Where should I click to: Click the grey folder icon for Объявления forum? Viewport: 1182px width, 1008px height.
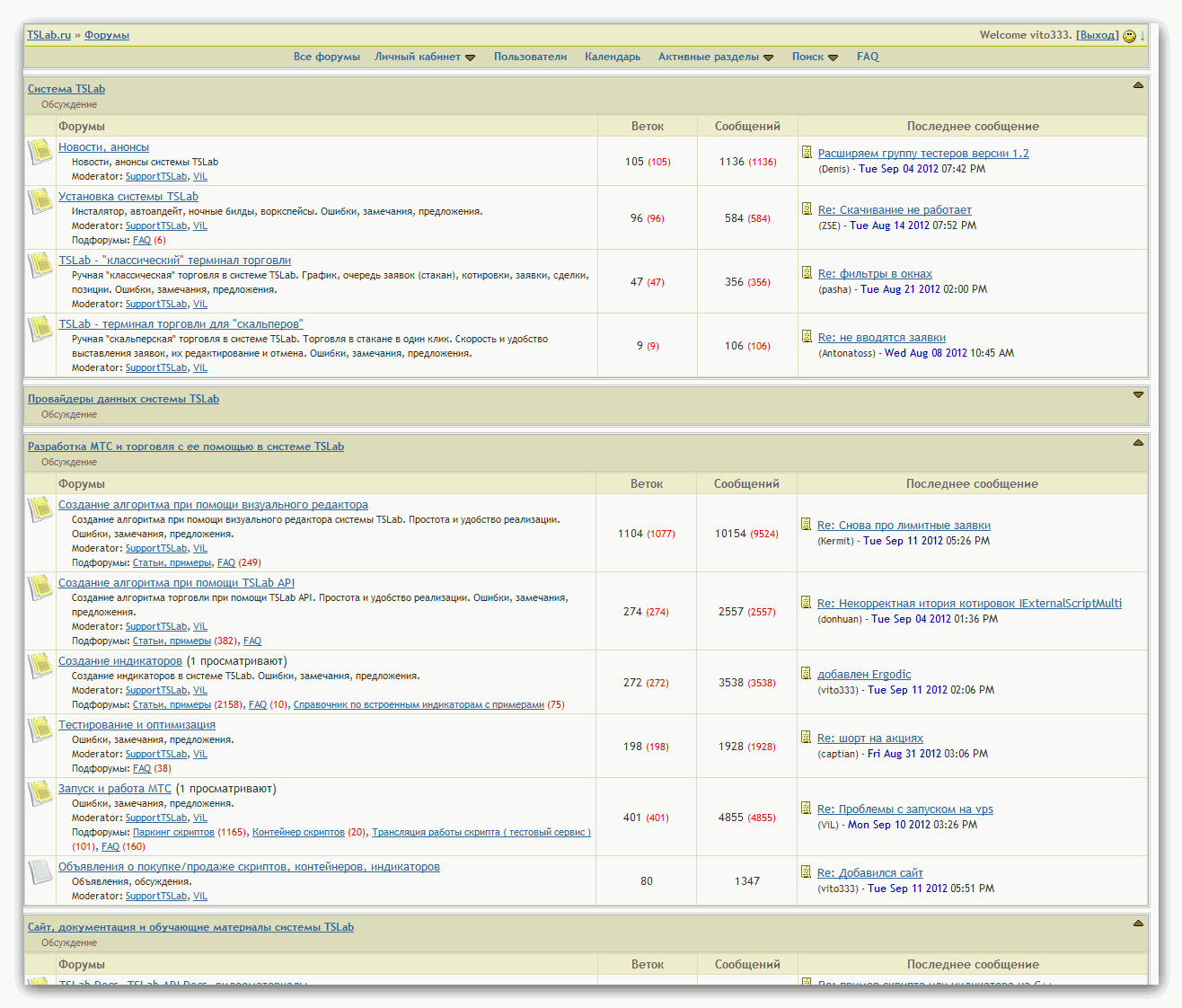pos(40,871)
